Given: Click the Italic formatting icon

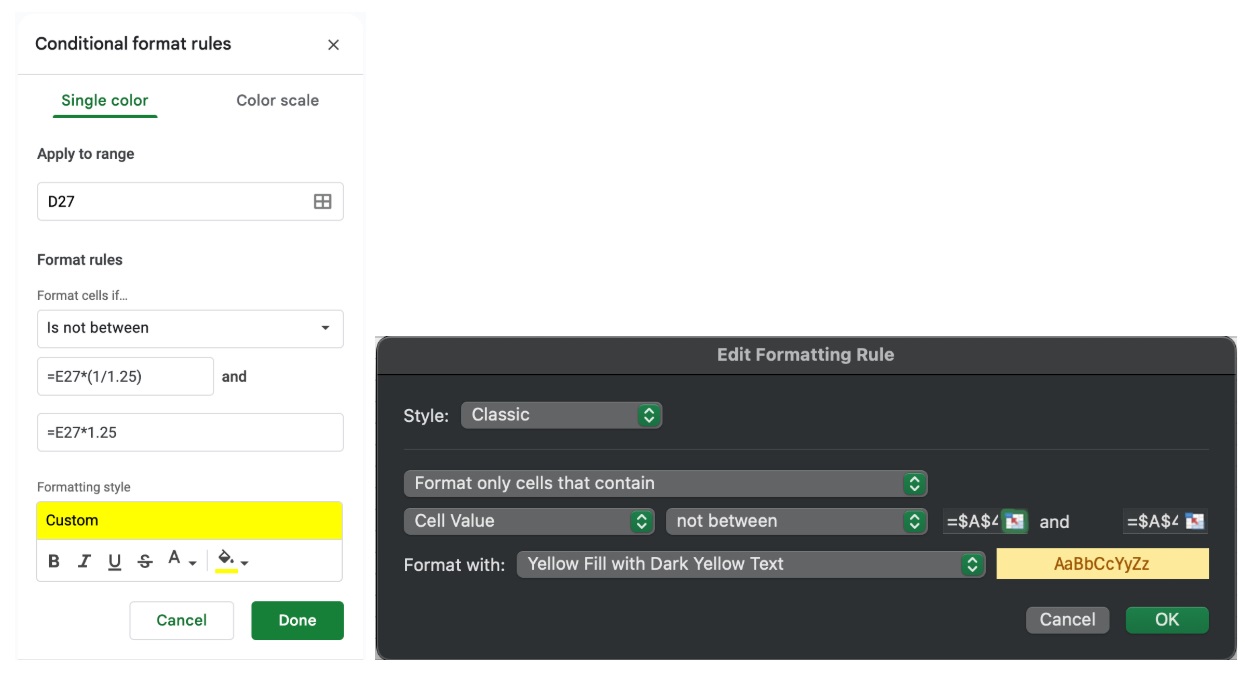Looking at the screenshot, I should tap(84, 561).
